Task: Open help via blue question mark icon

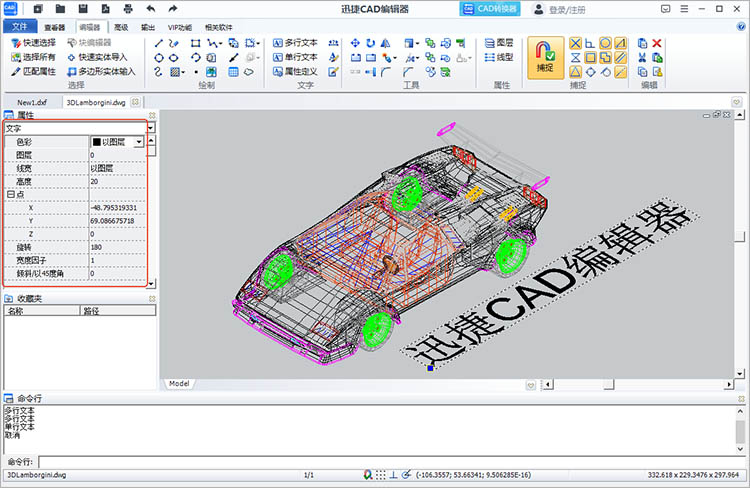Action: coord(741,27)
